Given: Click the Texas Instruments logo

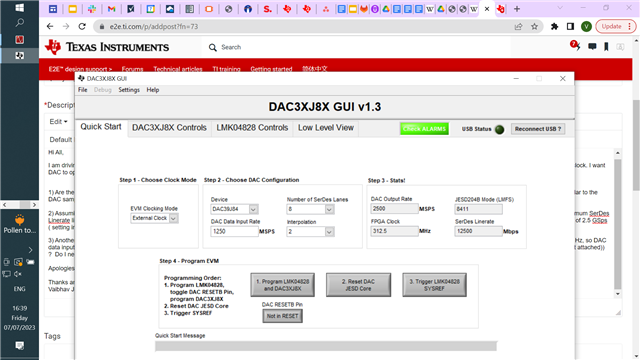Looking at the screenshot, I should [x=107, y=47].
